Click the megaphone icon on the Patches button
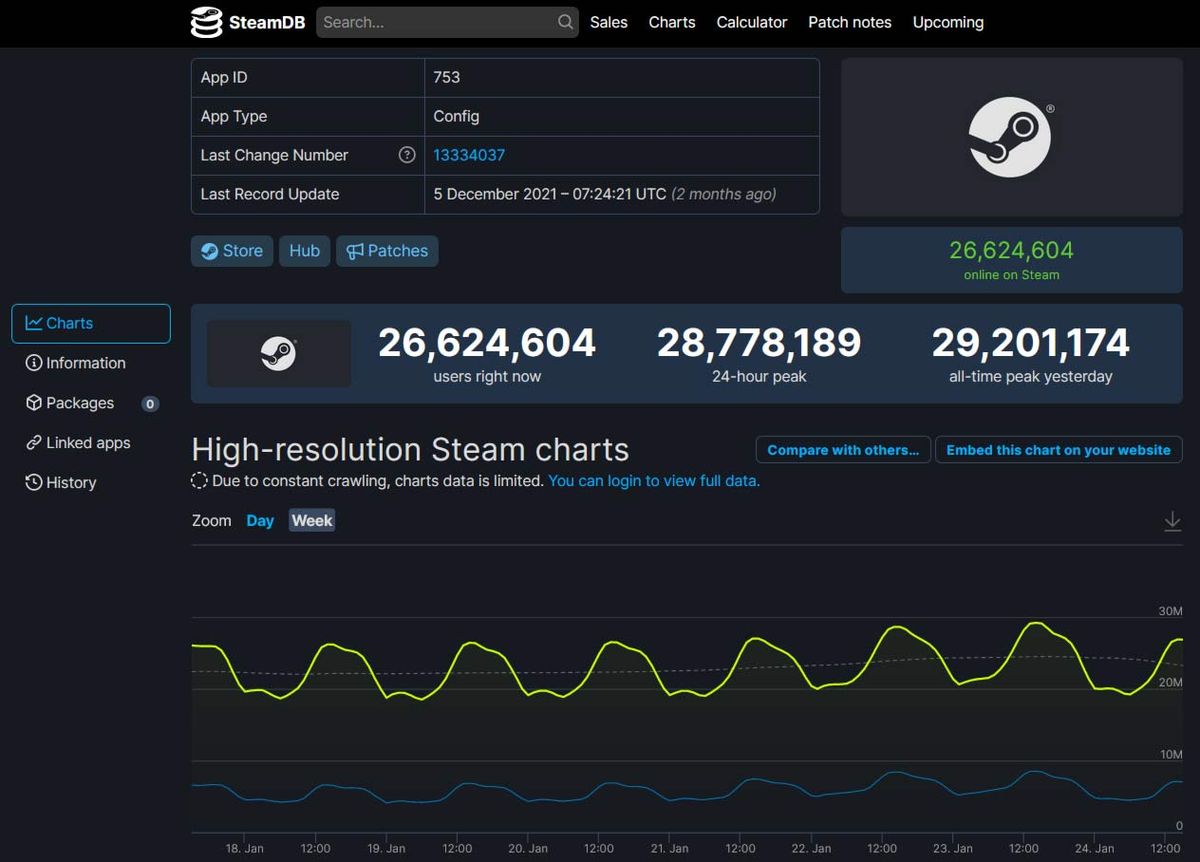Screen dimensions: 1200x862 tap(357, 251)
